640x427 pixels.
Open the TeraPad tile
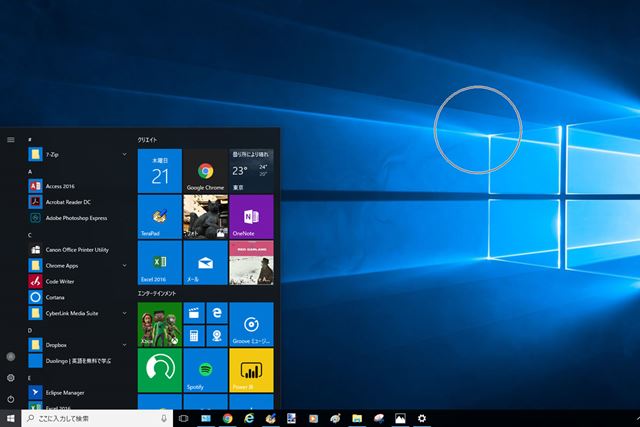160,217
